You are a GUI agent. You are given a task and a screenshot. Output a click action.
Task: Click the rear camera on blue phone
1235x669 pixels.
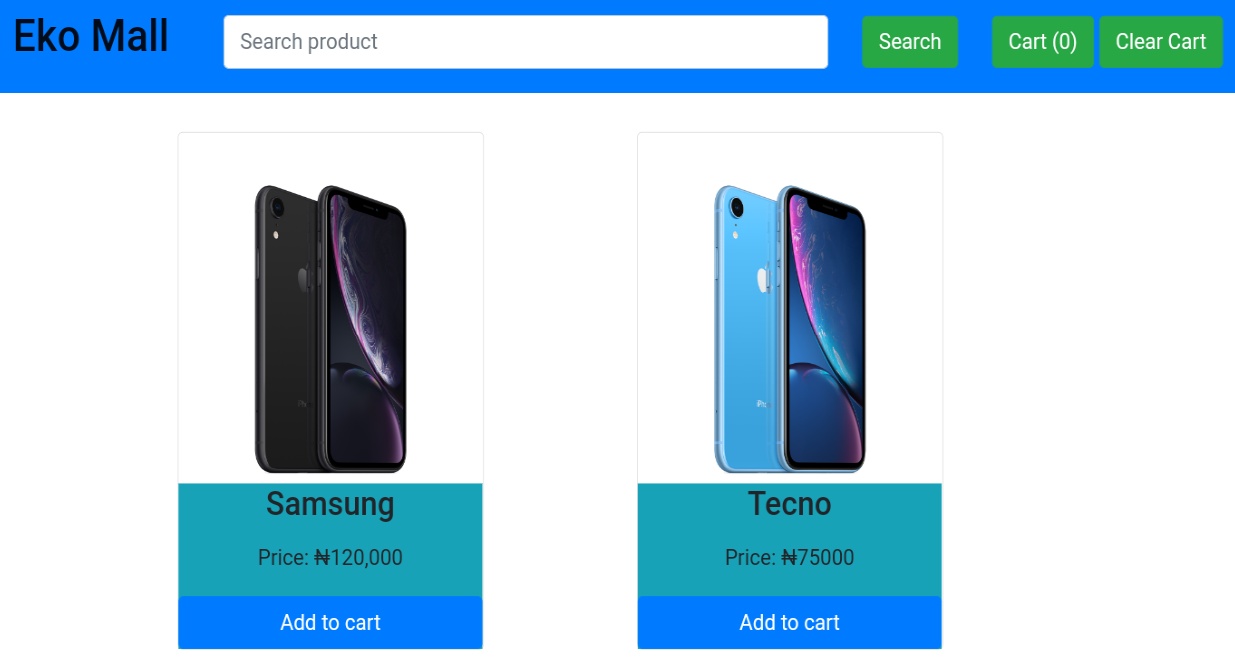737,208
